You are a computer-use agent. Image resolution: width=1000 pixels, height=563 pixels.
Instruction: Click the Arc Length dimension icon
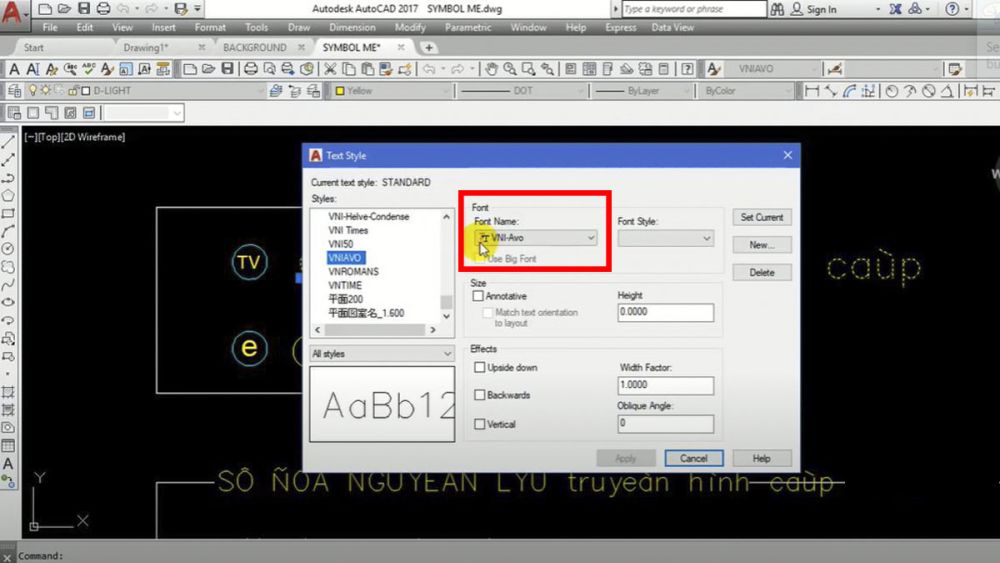point(849,91)
